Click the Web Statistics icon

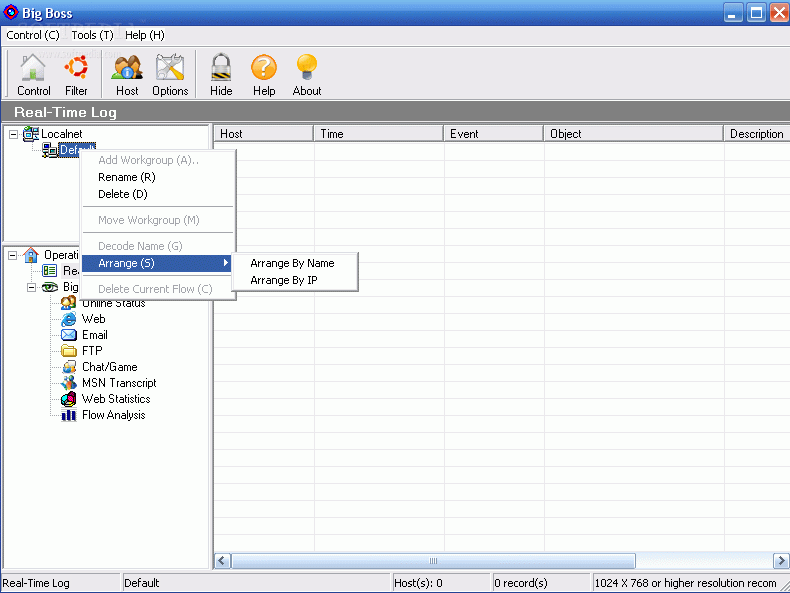coord(69,399)
